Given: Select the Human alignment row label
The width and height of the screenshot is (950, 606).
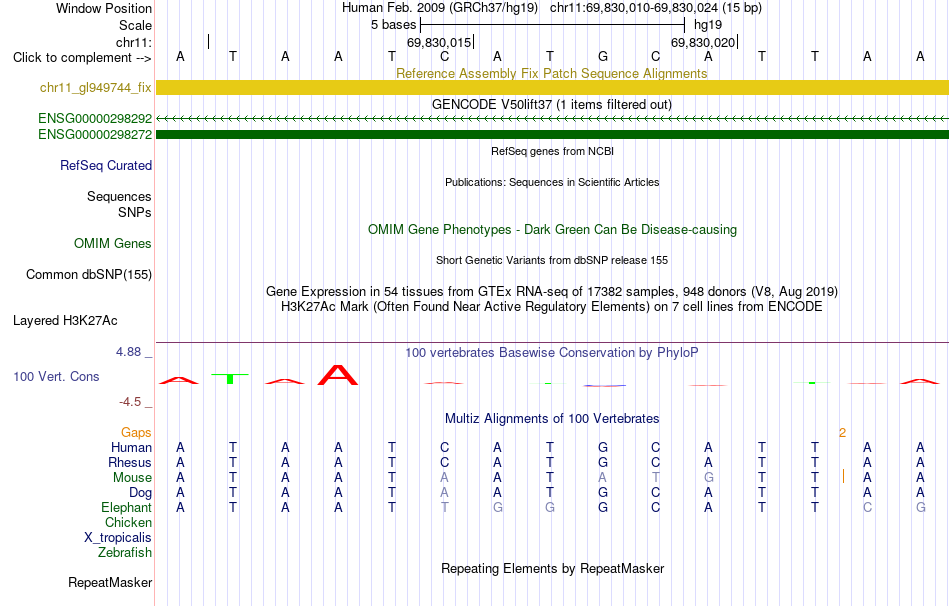Looking at the screenshot, I should tap(131, 448).
